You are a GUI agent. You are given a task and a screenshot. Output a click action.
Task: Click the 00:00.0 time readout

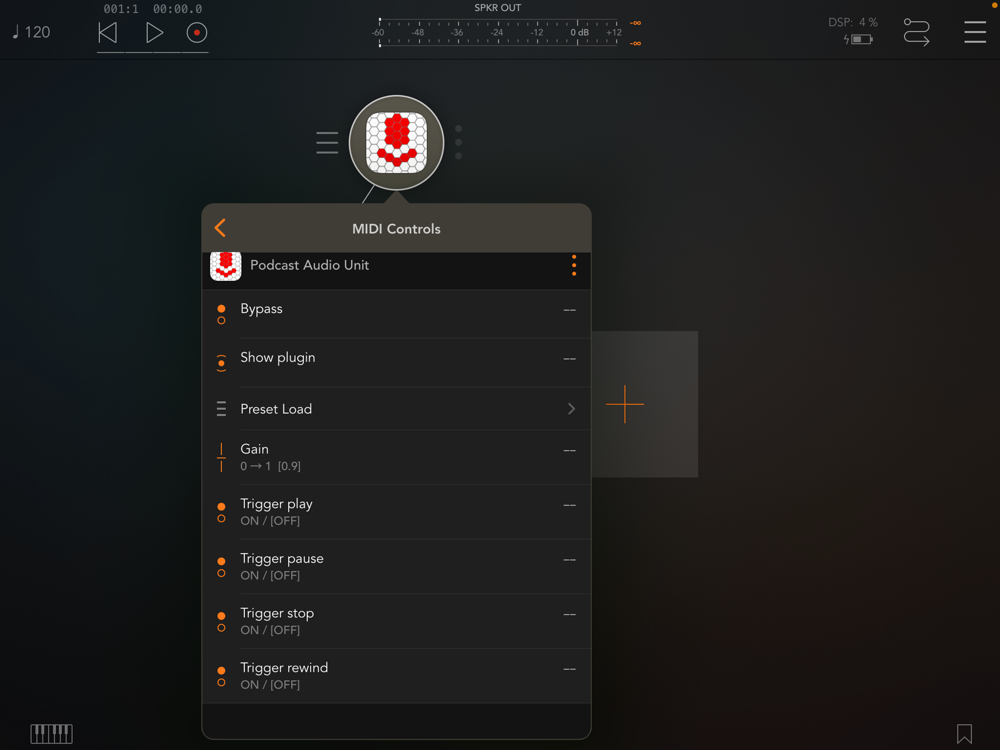click(177, 9)
